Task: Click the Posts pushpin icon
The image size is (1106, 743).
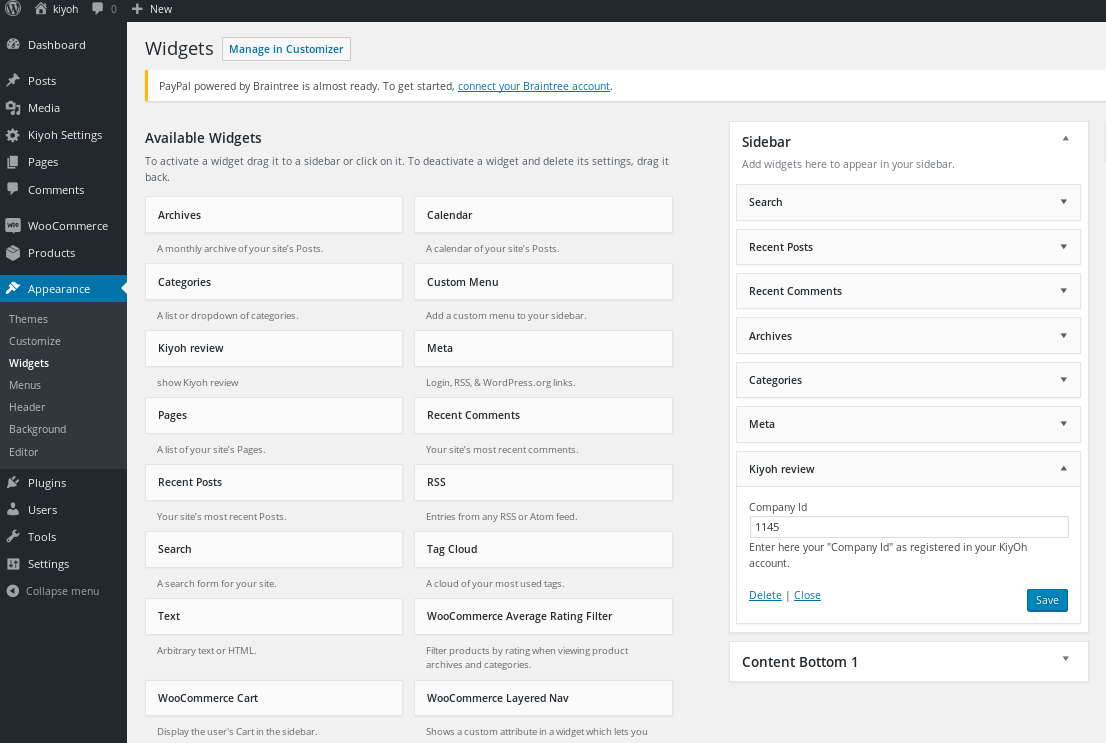Action: (13, 80)
